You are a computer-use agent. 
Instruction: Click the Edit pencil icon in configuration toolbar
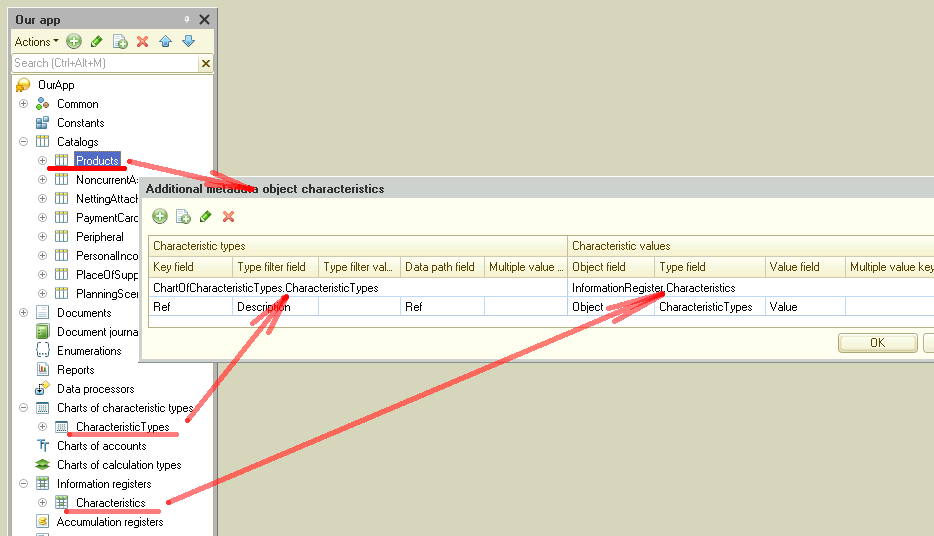pos(97,42)
